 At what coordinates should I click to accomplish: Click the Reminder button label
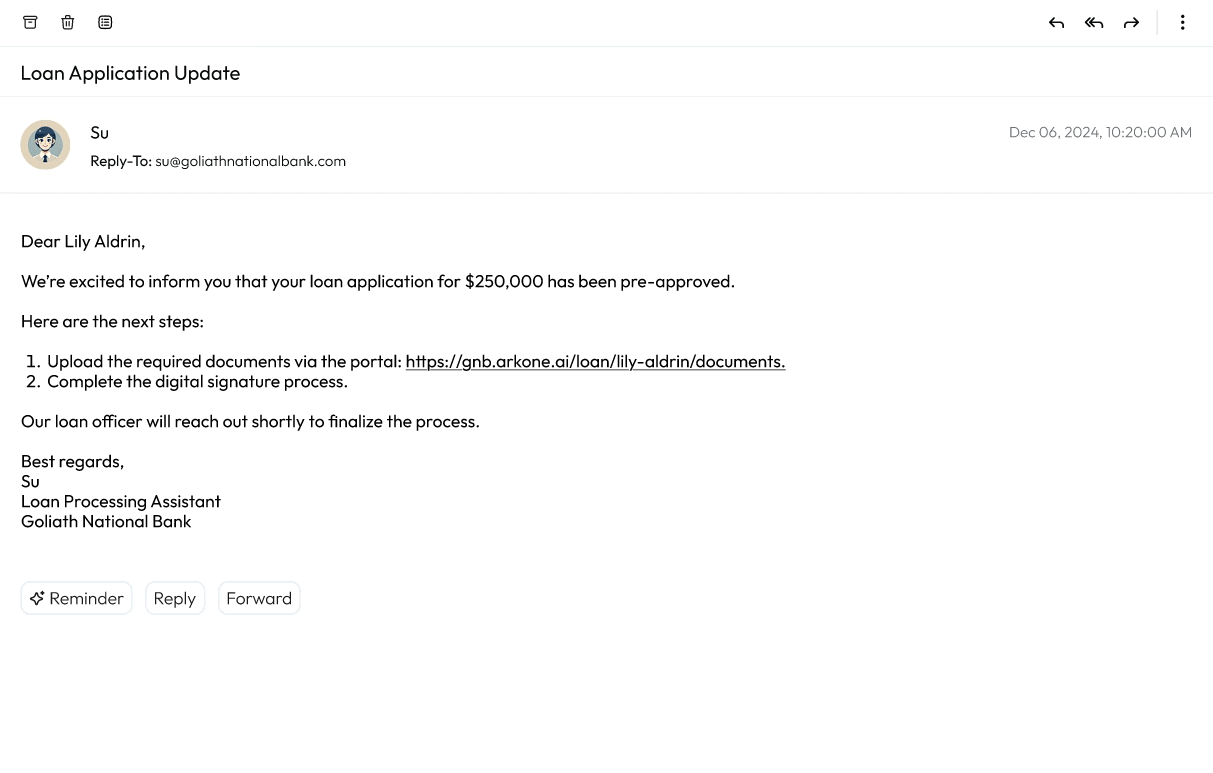(x=86, y=598)
